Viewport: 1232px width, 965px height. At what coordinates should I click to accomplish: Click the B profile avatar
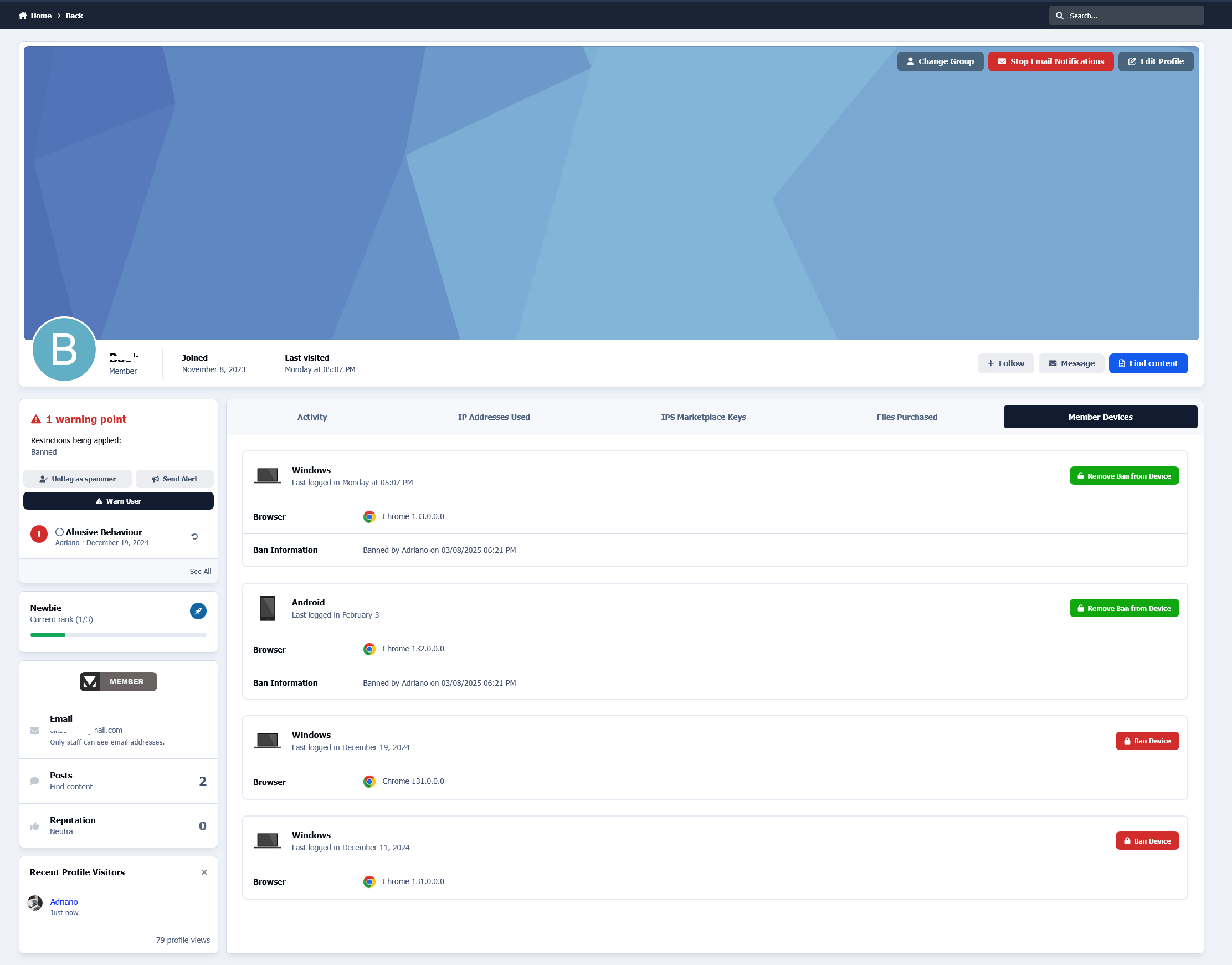point(64,349)
